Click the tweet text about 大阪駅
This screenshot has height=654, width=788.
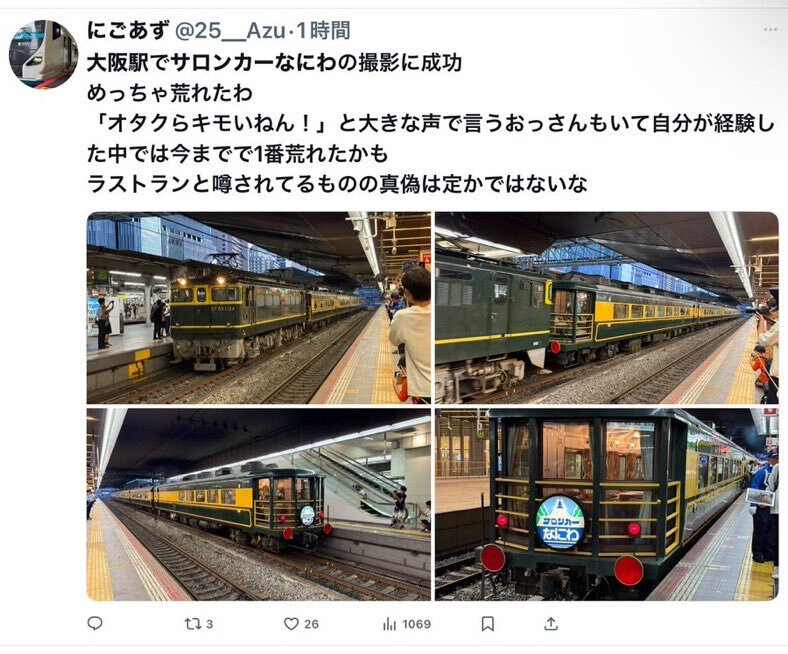pos(274,63)
